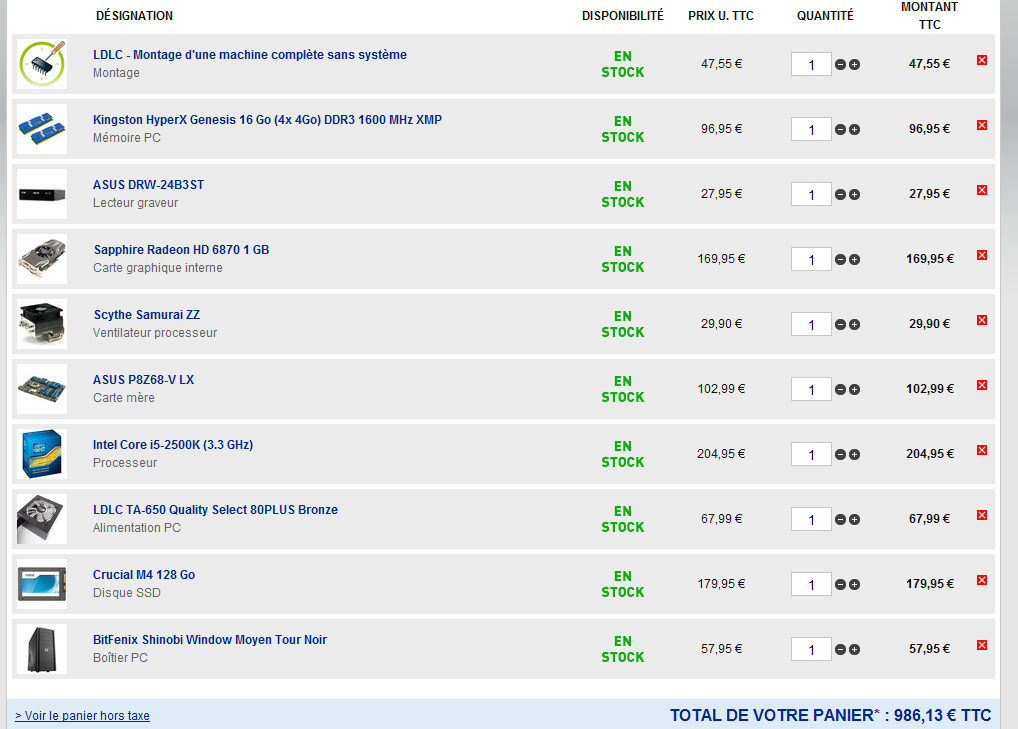Open LDLC TA-650 Quality Select 80PLUS Bronze link
This screenshot has width=1018, height=729.
tap(216, 509)
